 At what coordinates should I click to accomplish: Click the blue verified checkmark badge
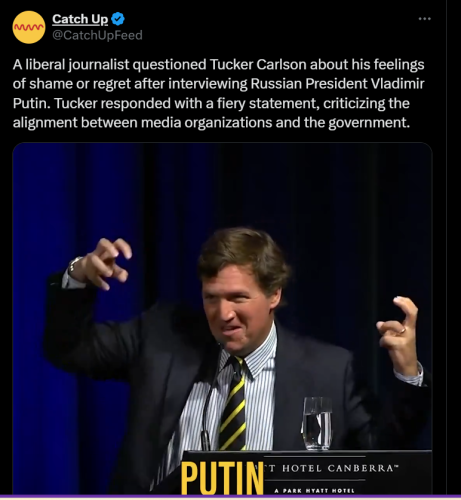click(118, 19)
